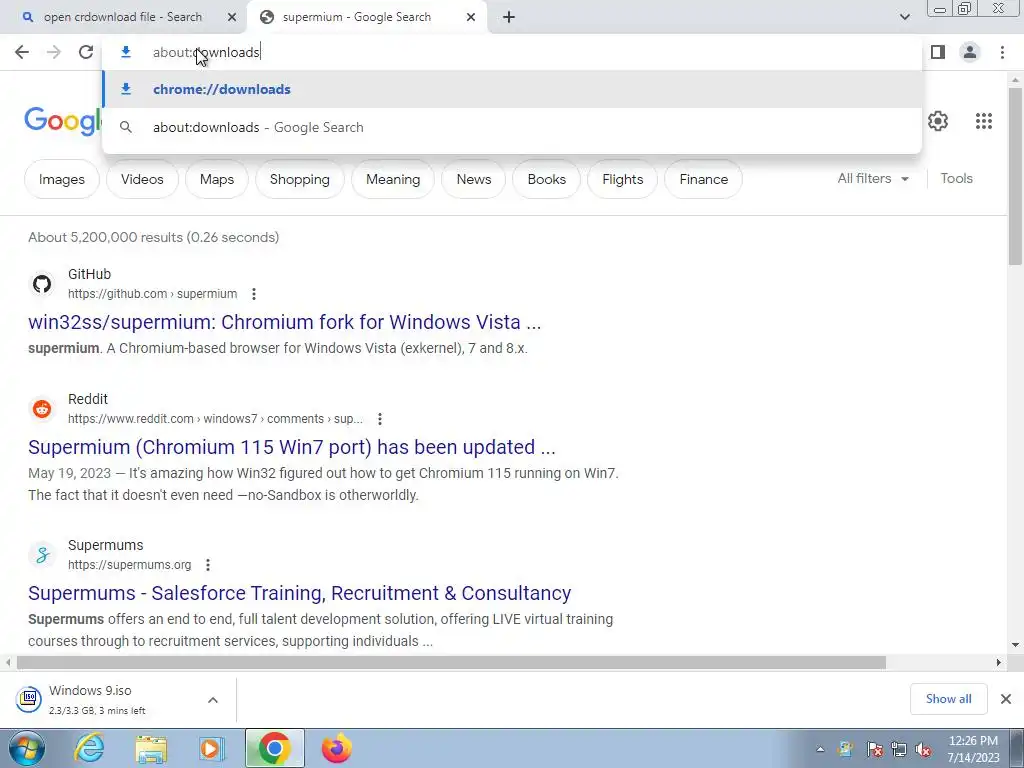
Task: Click the Google logo
Action: (x=63, y=121)
